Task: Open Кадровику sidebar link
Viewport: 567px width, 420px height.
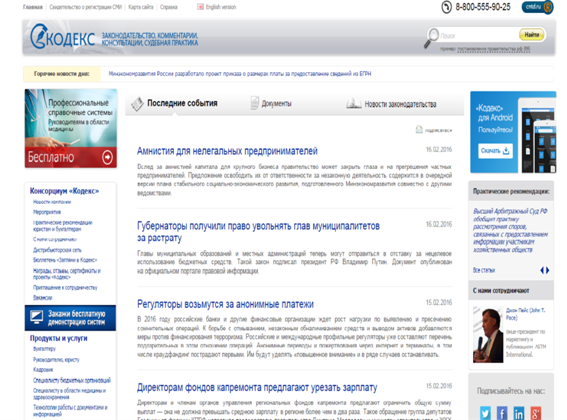Action: [43, 370]
